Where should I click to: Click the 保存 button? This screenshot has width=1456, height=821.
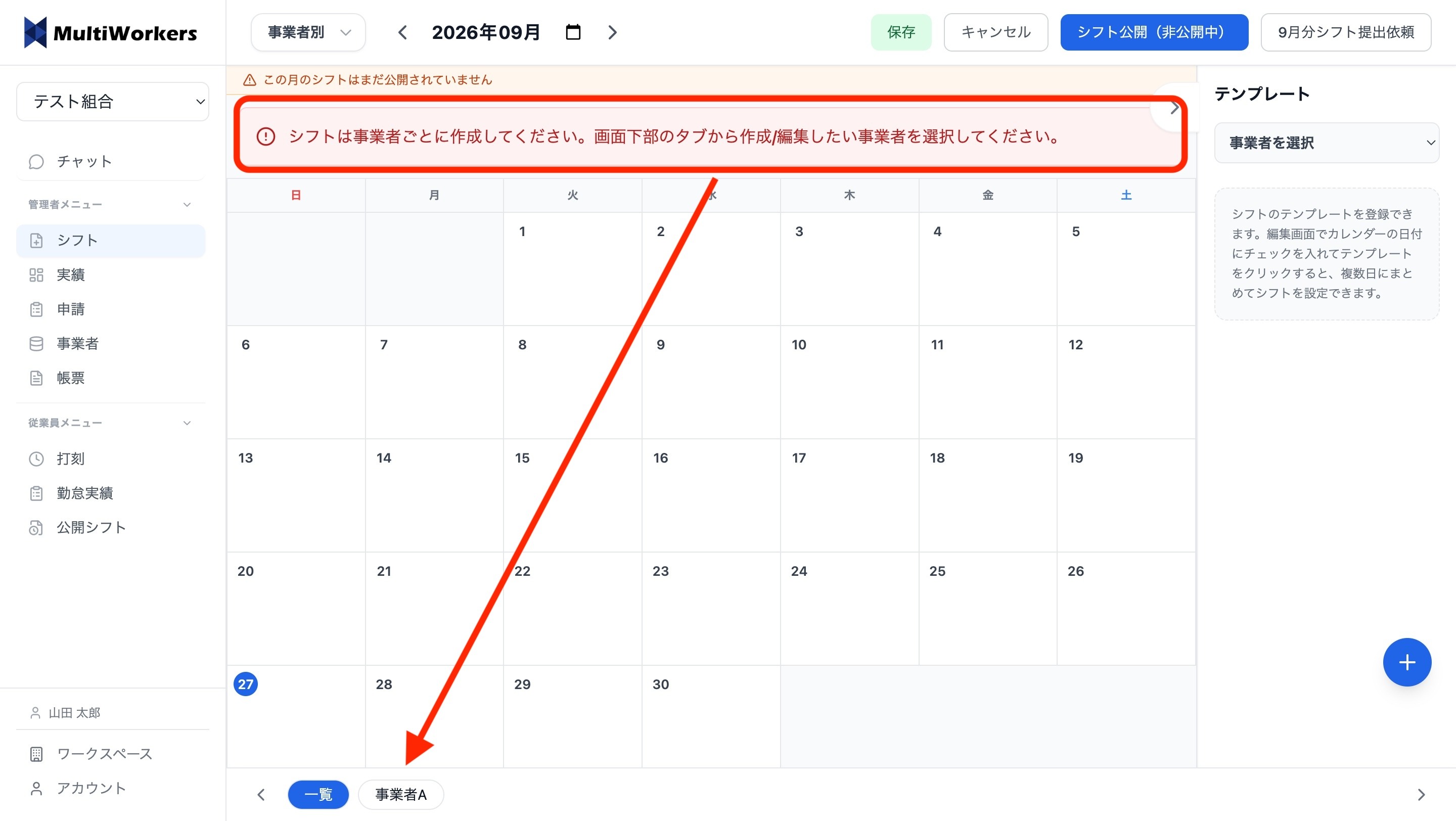click(901, 32)
